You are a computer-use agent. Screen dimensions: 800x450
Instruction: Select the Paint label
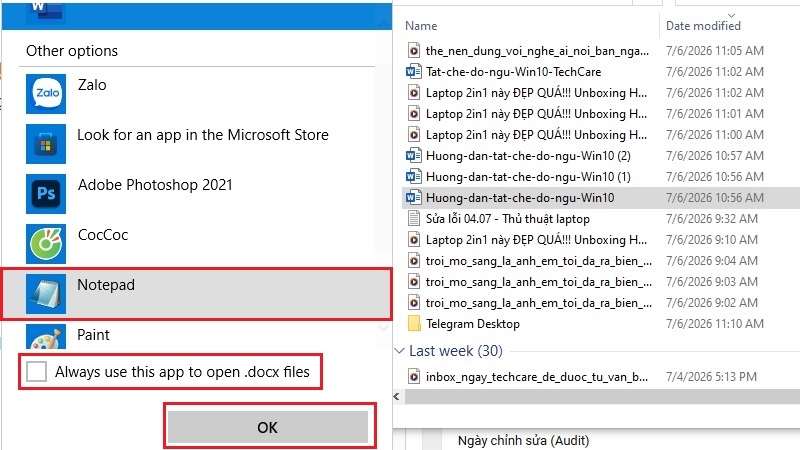coord(93,335)
